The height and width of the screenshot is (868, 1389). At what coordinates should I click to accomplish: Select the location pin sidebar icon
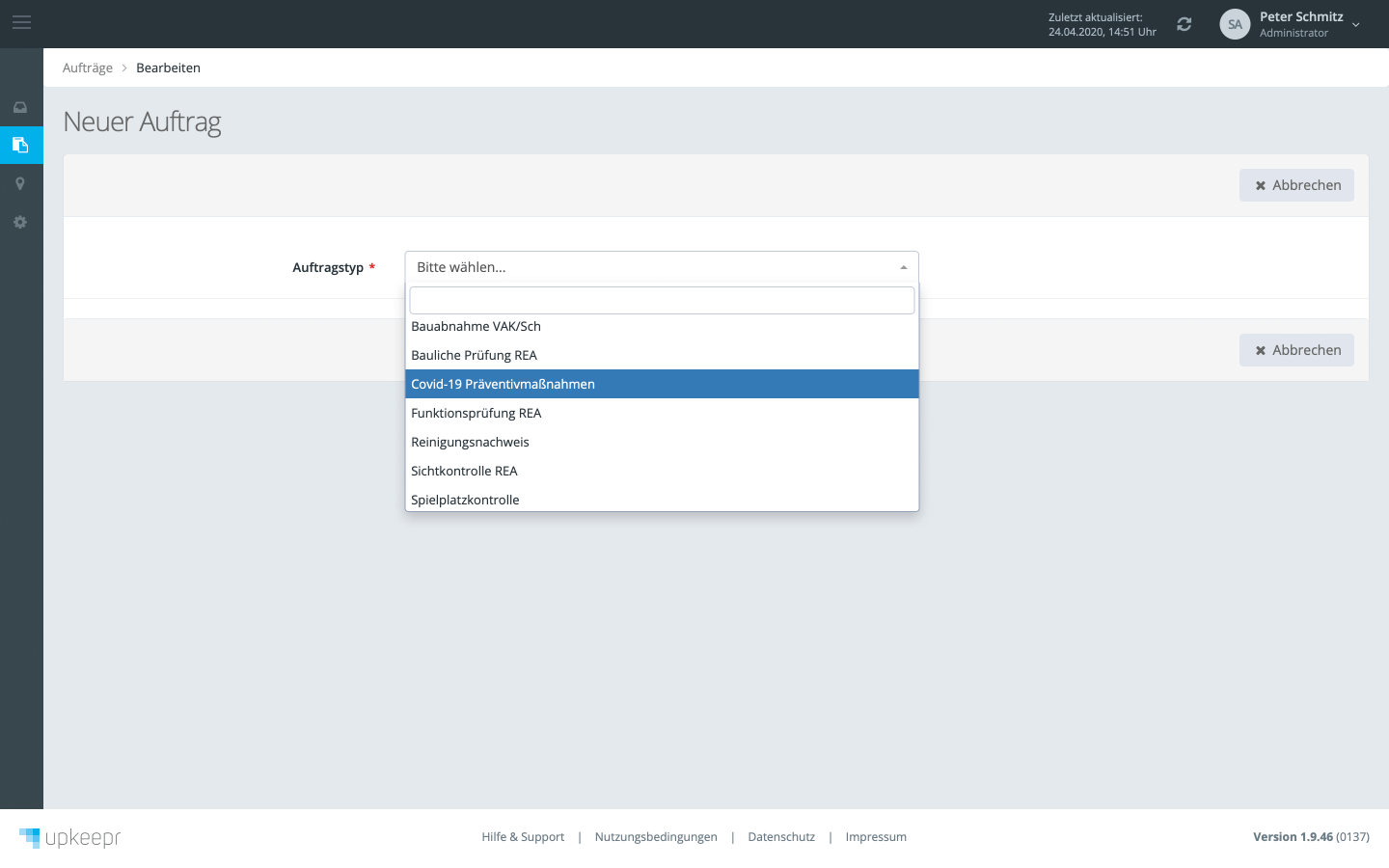pyautogui.click(x=20, y=184)
